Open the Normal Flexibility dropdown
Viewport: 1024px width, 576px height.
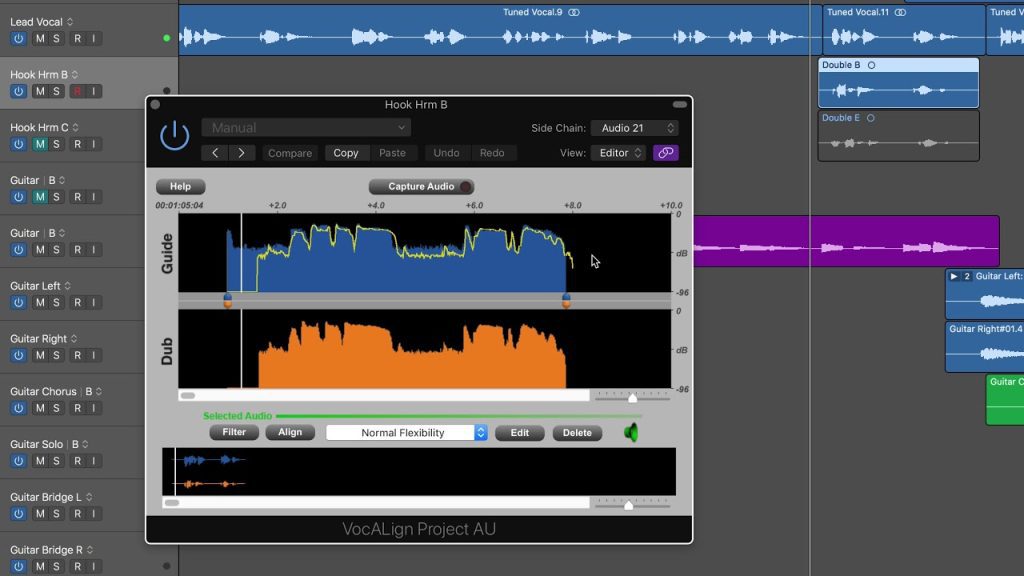point(405,432)
